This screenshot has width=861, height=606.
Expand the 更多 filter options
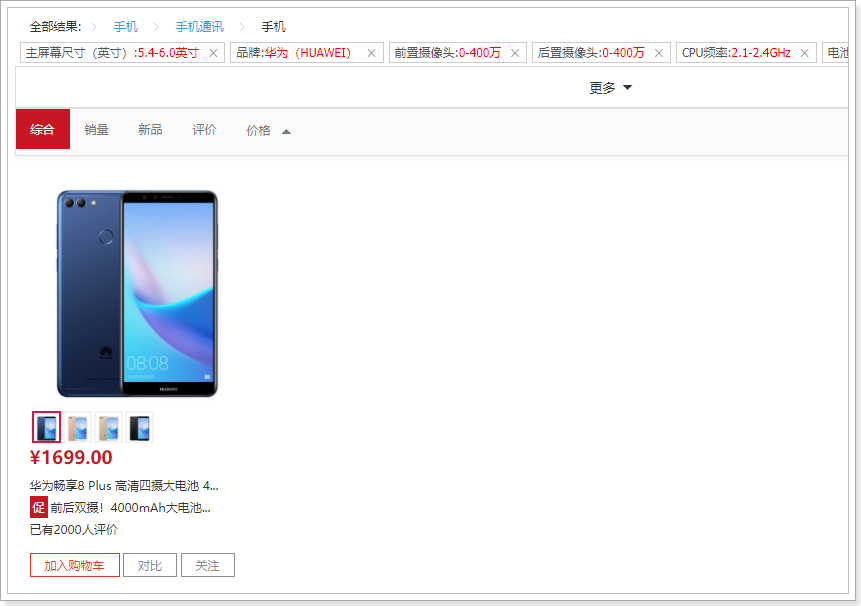coord(610,88)
